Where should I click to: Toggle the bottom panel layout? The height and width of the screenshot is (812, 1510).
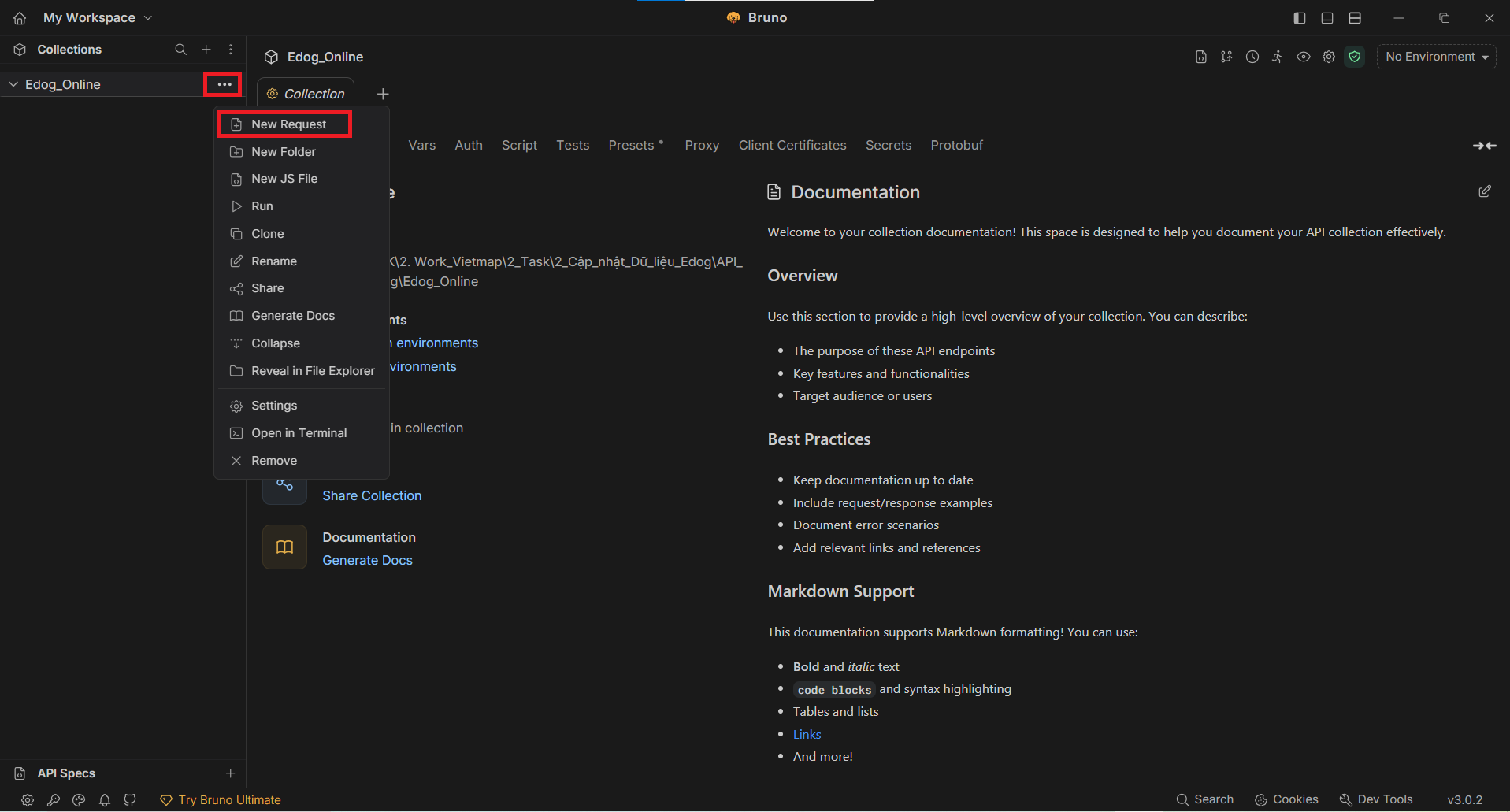(1327, 18)
